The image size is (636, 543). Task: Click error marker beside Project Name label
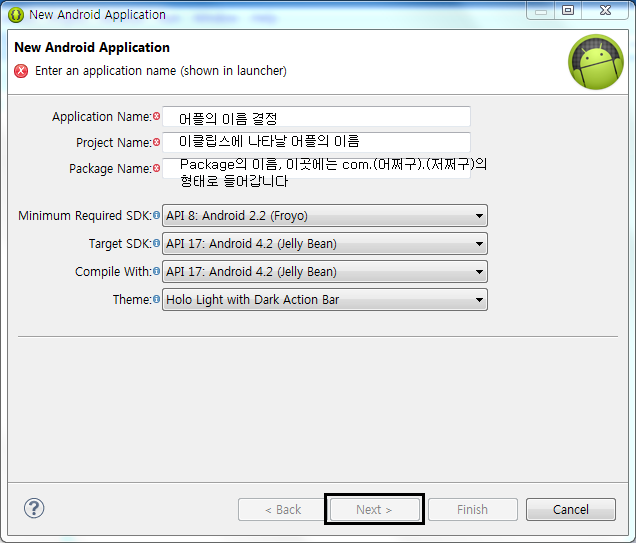pos(157,142)
